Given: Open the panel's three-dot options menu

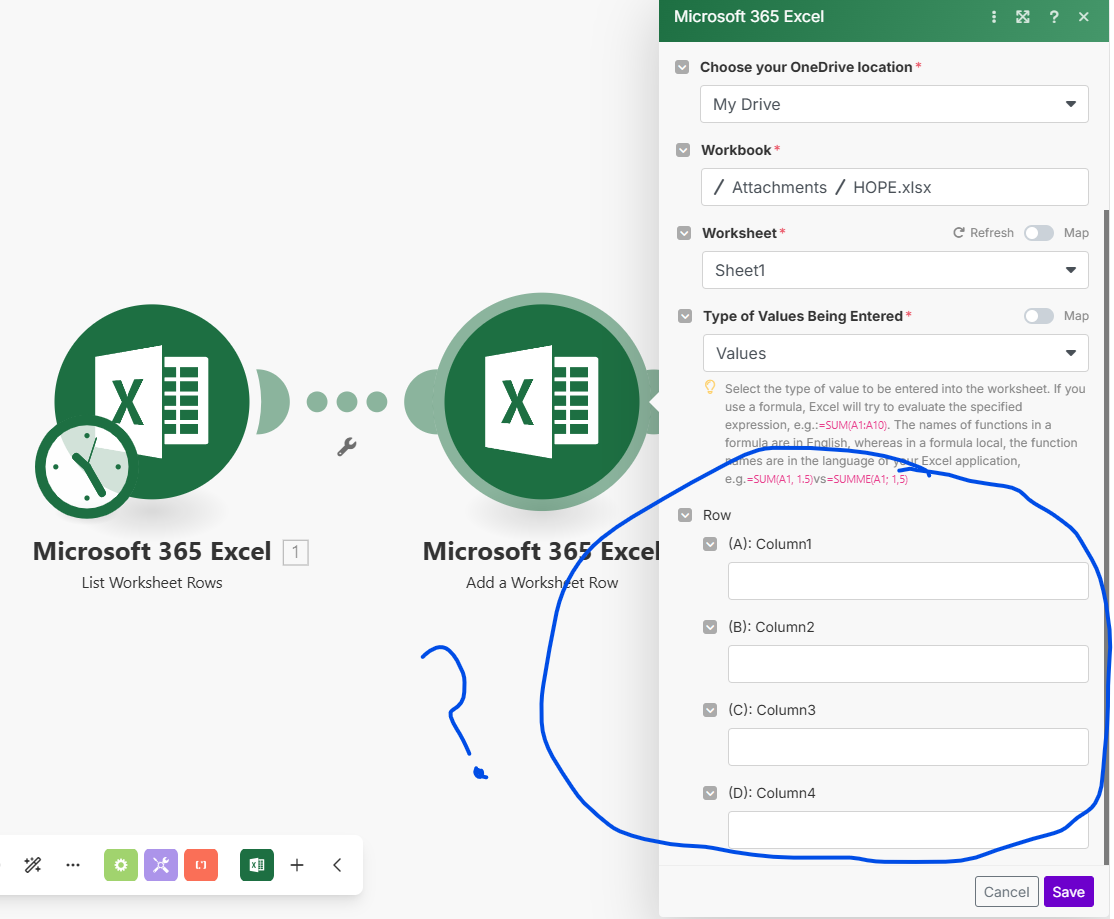Looking at the screenshot, I should point(993,17).
